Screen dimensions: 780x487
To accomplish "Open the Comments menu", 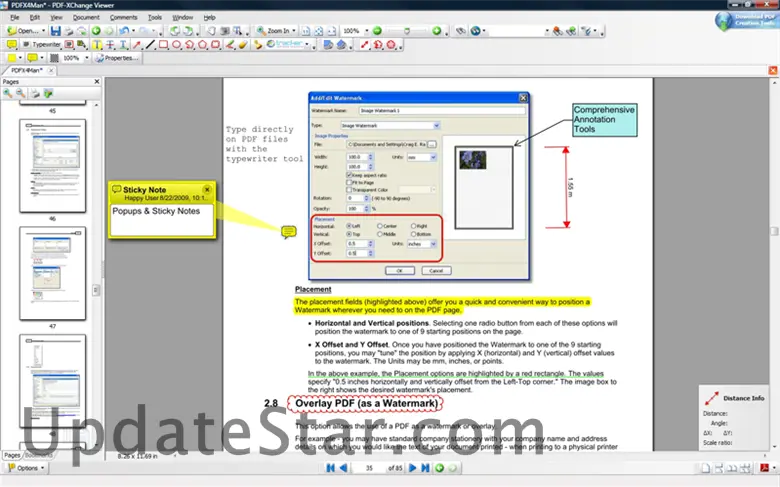I will pos(123,17).
